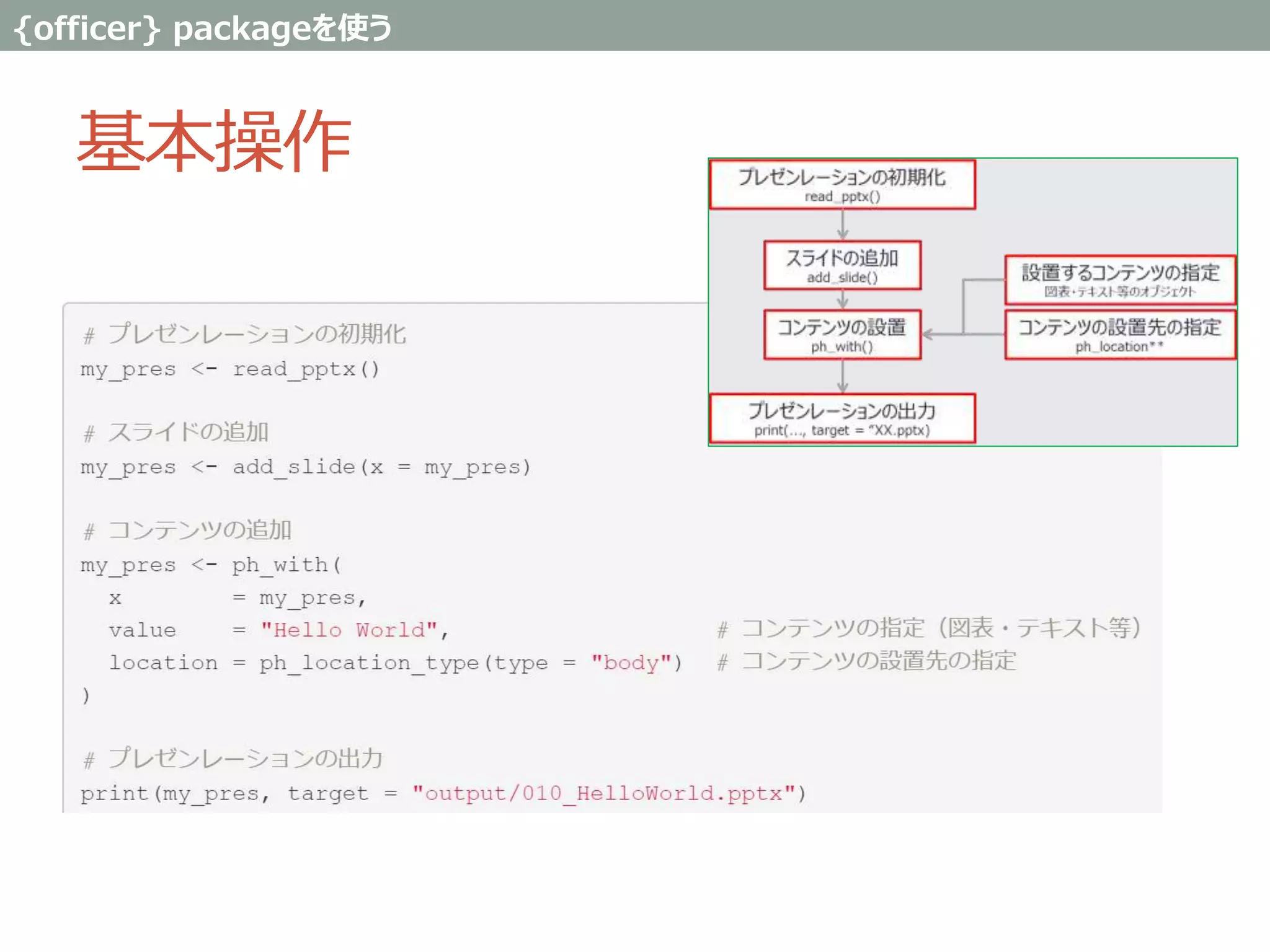Select the 'コンテンツの設置先の指定 ph_location' box

click(1119, 335)
